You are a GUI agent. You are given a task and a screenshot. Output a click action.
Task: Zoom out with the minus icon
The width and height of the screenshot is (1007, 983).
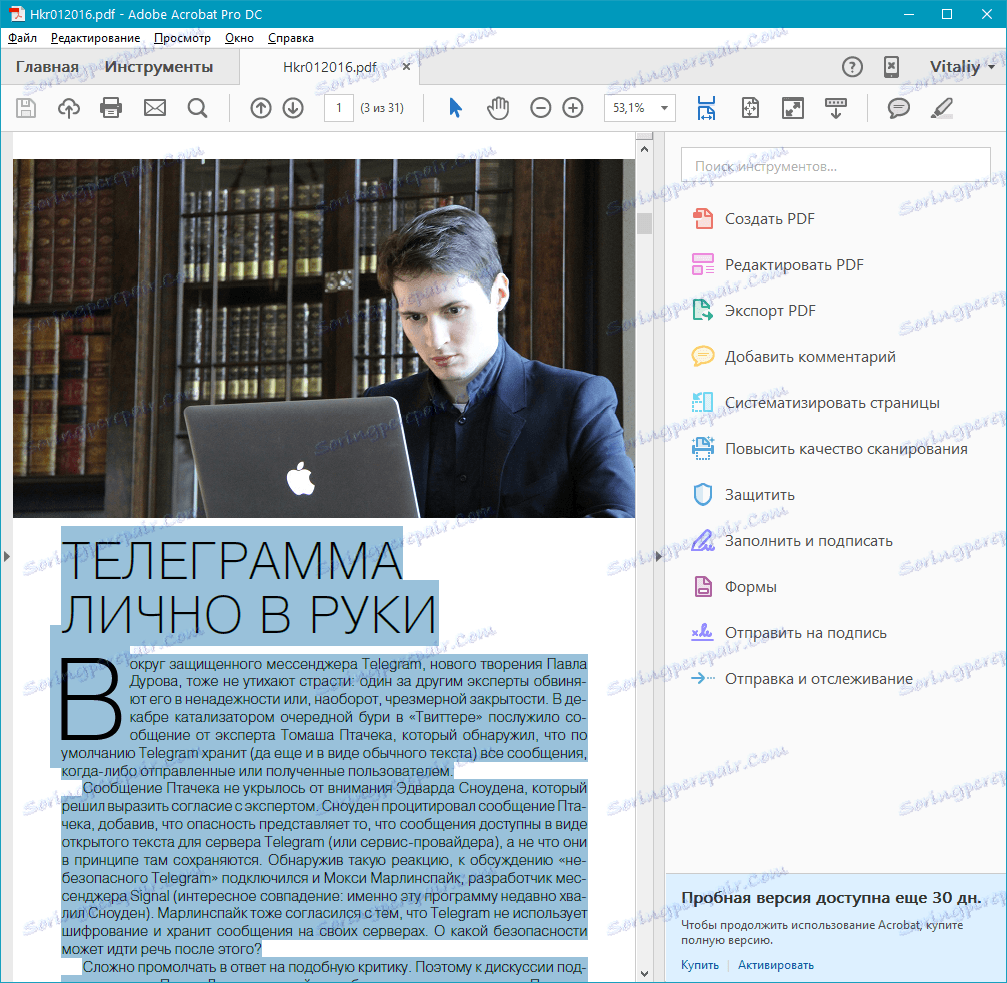pyautogui.click(x=541, y=108)
